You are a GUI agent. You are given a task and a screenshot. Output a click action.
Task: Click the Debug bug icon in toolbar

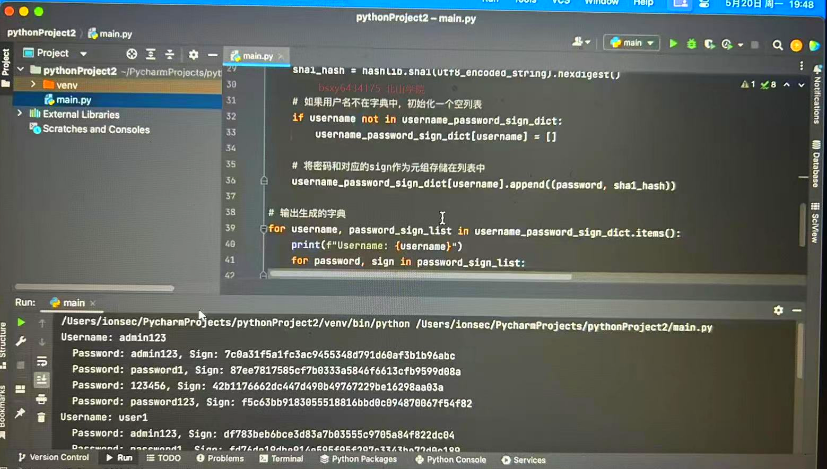(691, 44)
